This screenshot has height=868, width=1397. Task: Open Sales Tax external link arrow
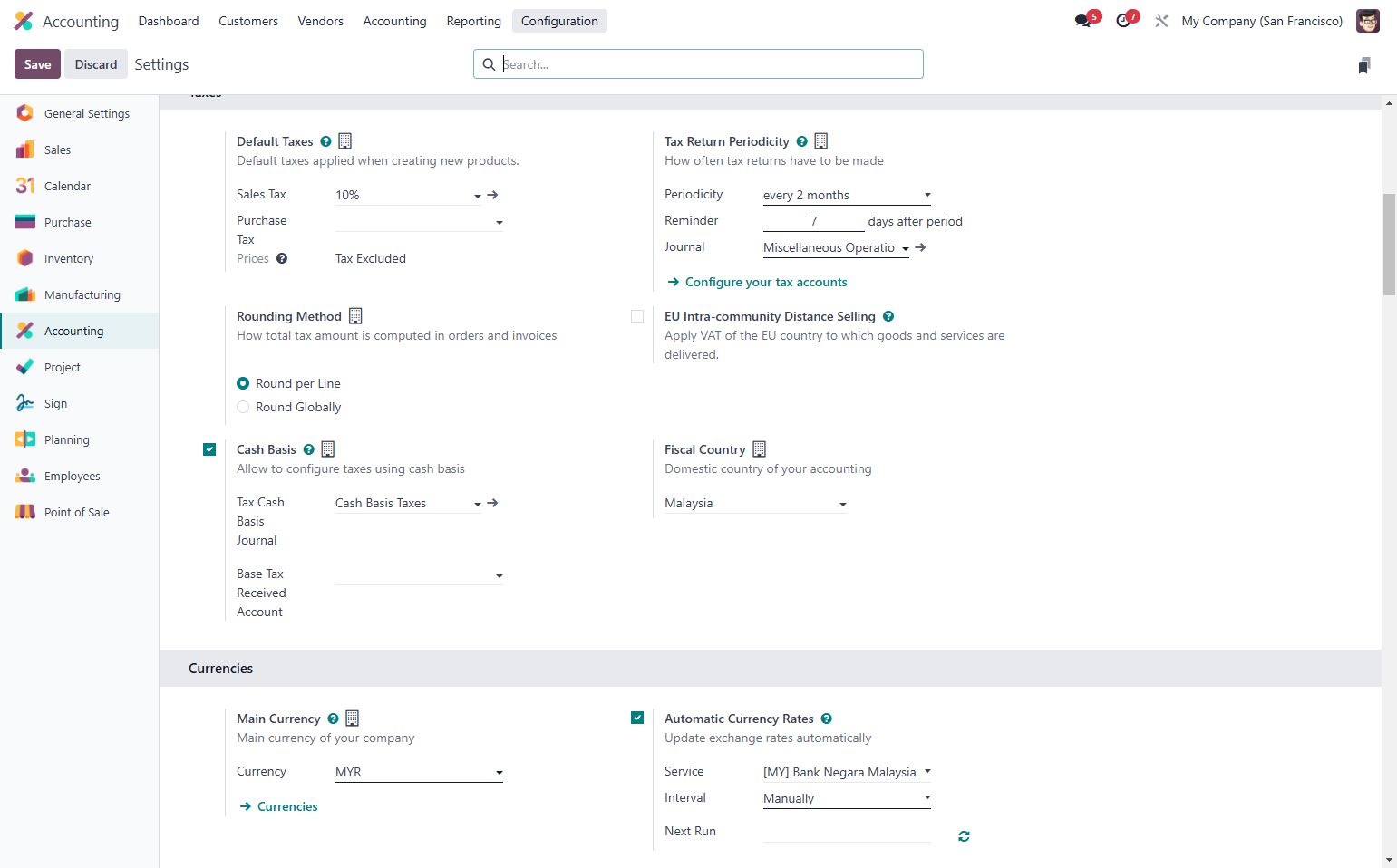(x=493, y=195)
